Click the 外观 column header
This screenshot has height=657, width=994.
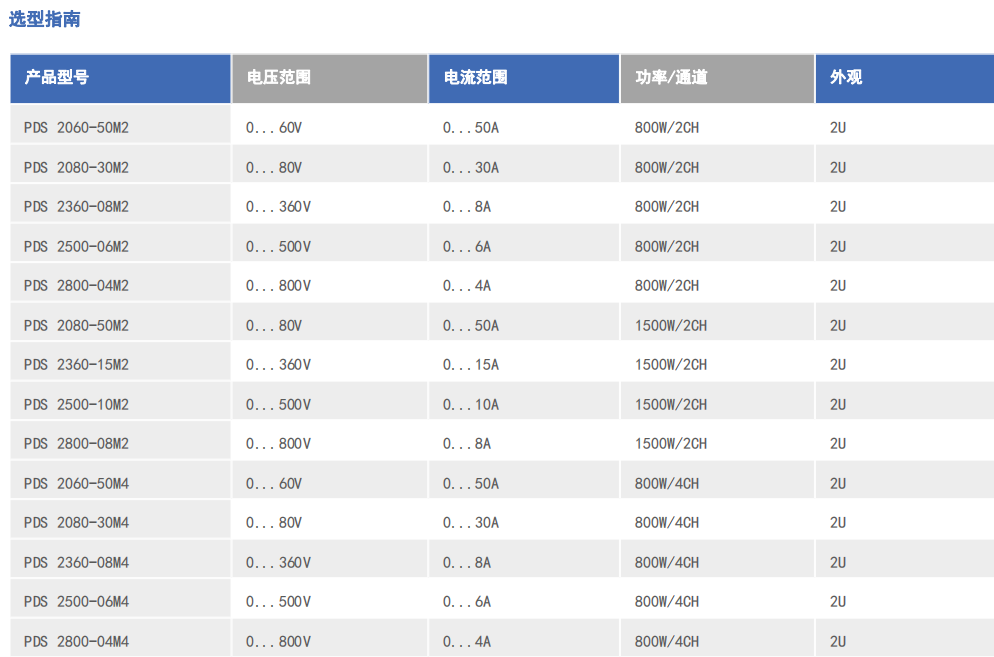pos(905,79)
